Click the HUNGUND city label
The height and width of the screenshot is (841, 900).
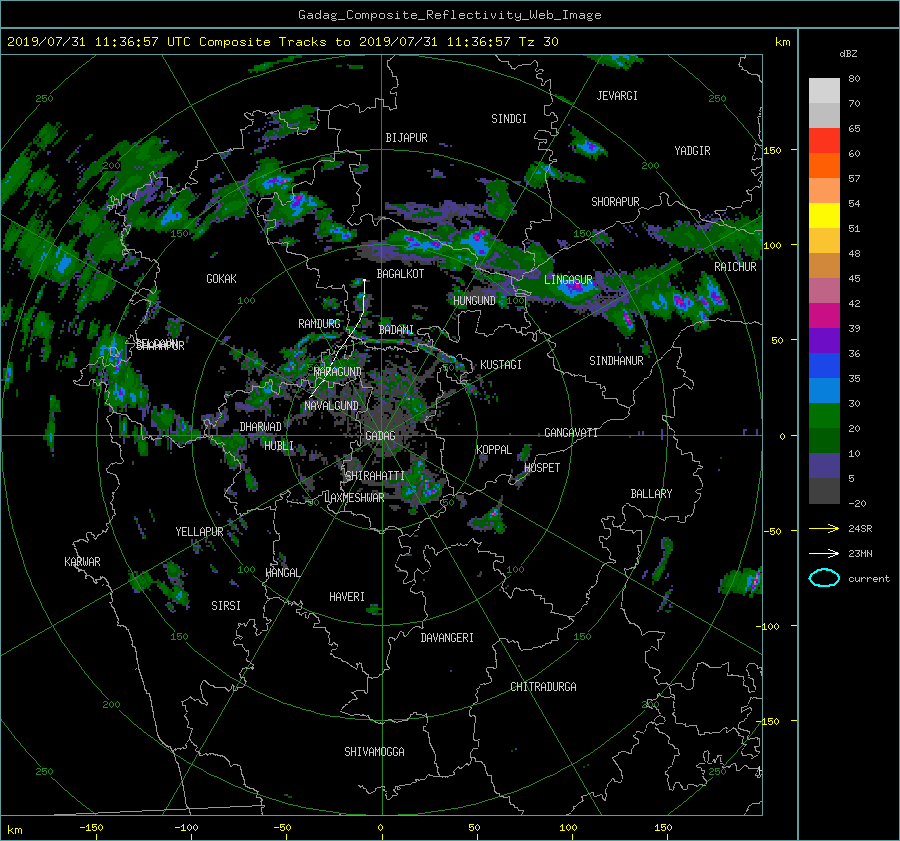[x=474, y=301]
